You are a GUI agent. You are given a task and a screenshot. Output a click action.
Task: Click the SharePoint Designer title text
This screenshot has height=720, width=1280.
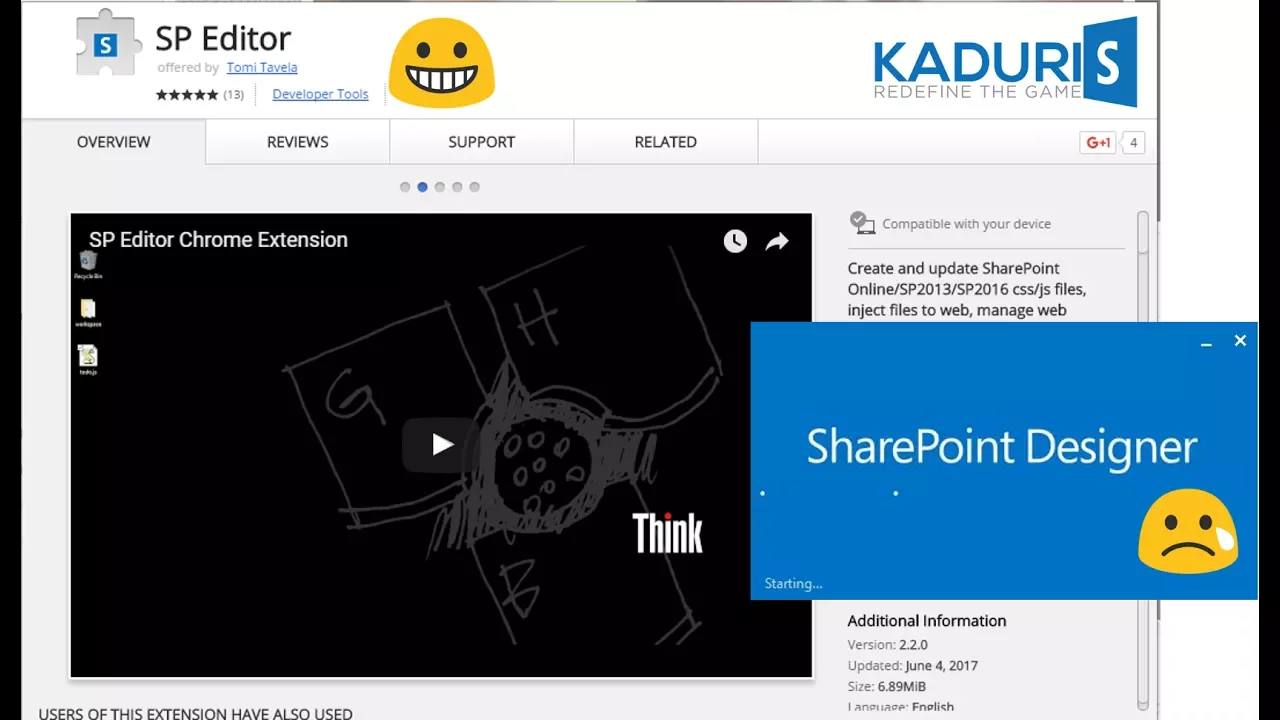click(x=1002, y=447)
